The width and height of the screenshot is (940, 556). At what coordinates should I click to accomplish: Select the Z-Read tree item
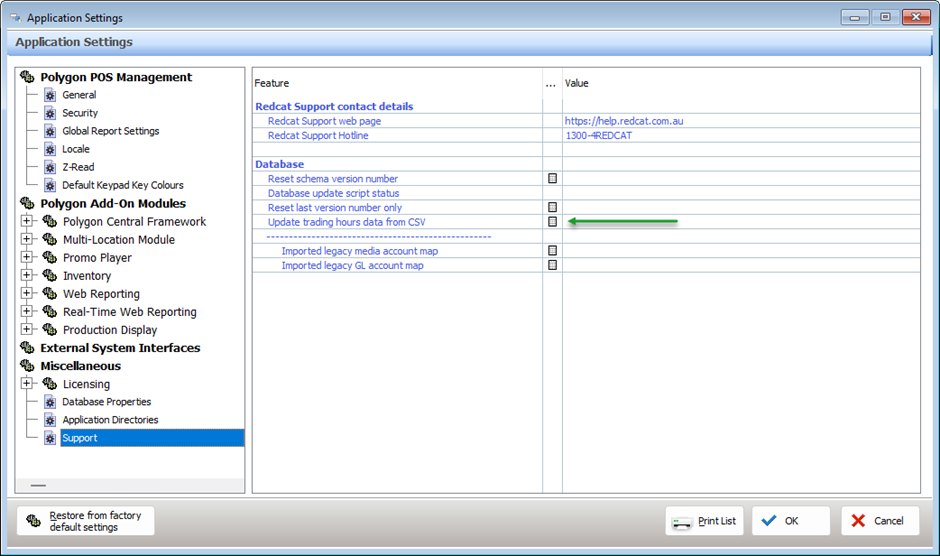78,167
